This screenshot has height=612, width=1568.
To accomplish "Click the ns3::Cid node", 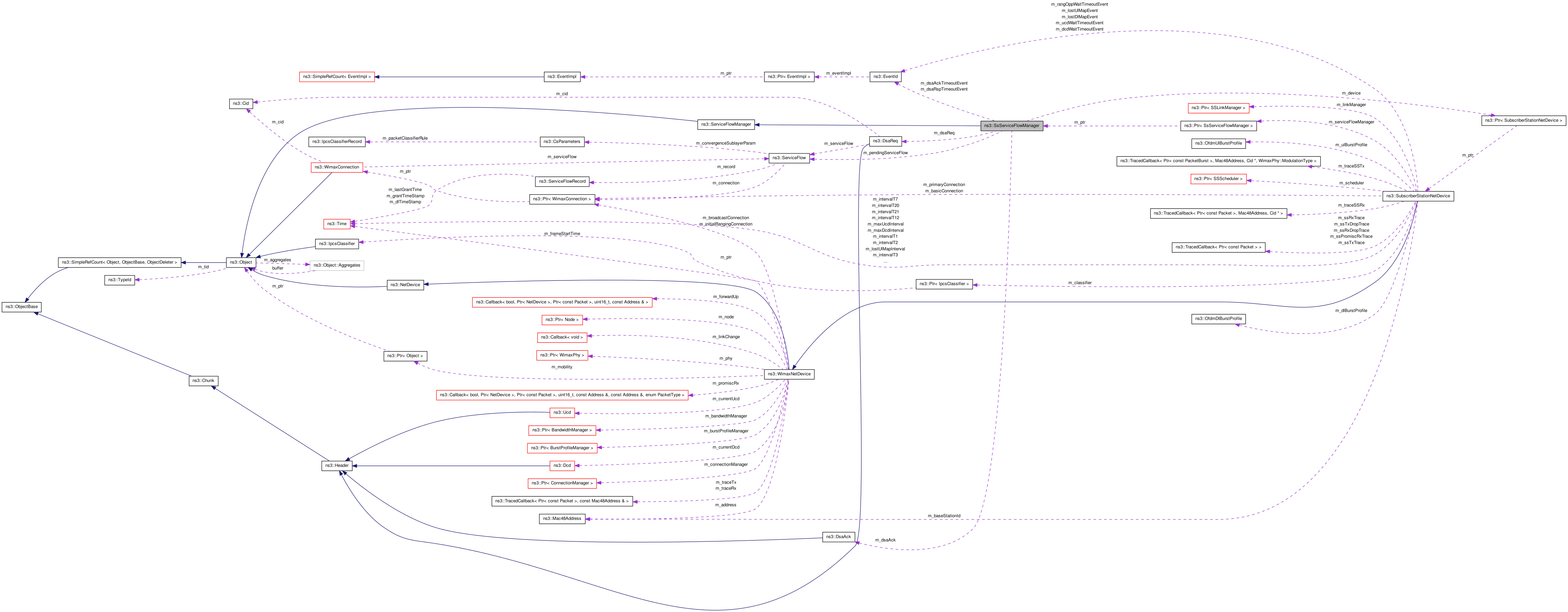I will click(241, 103).
